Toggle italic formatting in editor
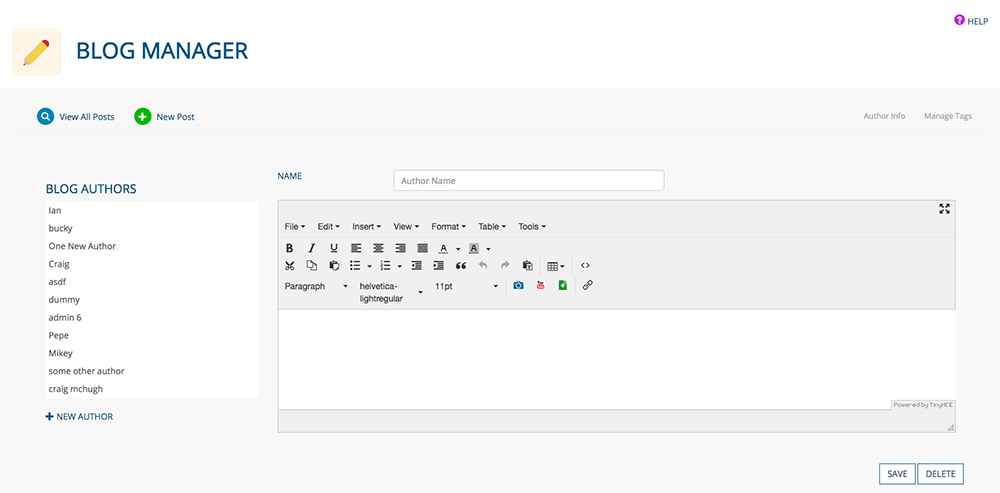The height and width of the screenshot is (493, 1000). click(312, 248)
